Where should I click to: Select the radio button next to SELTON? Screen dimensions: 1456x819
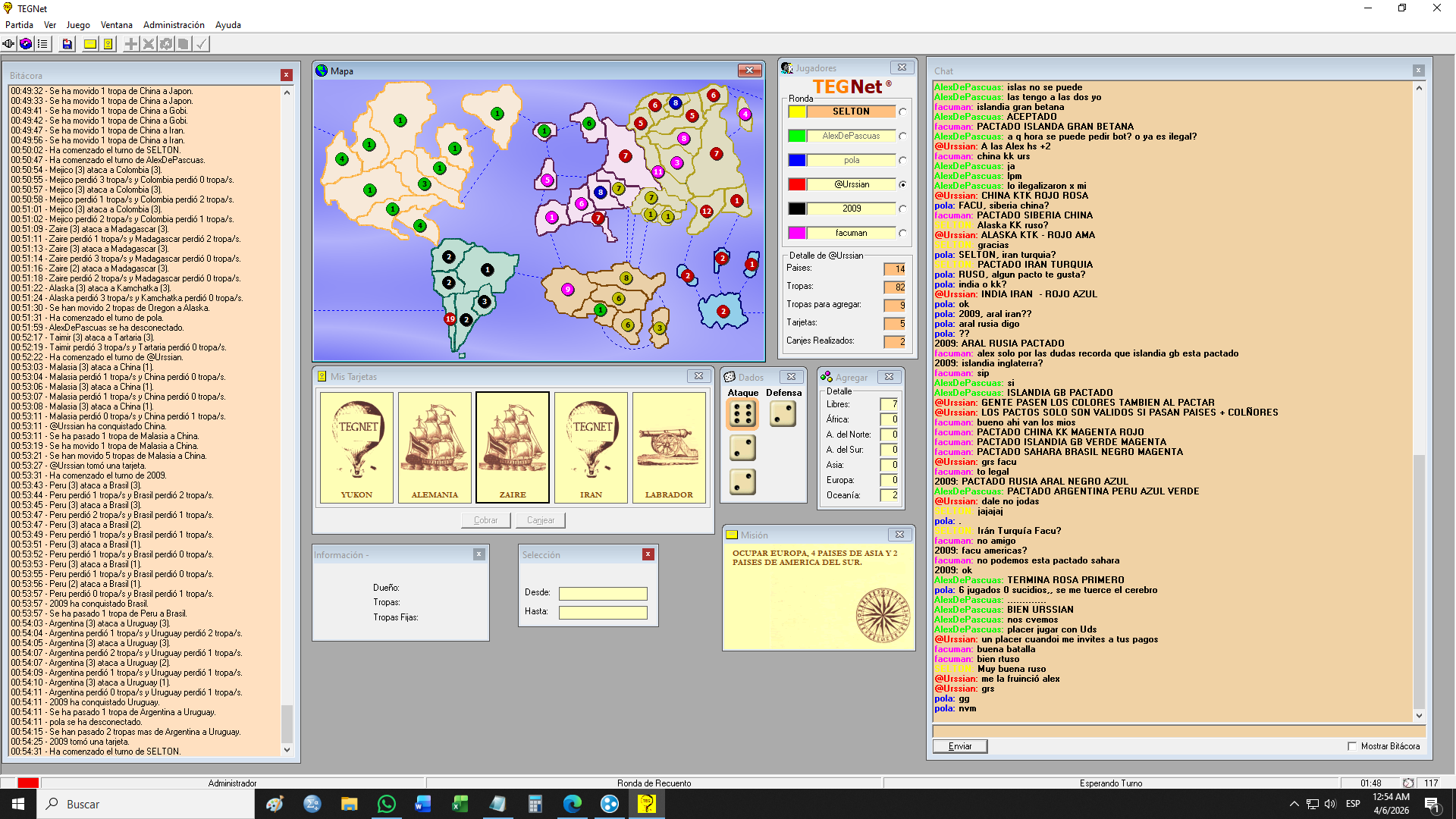click(x=902, y=112)
